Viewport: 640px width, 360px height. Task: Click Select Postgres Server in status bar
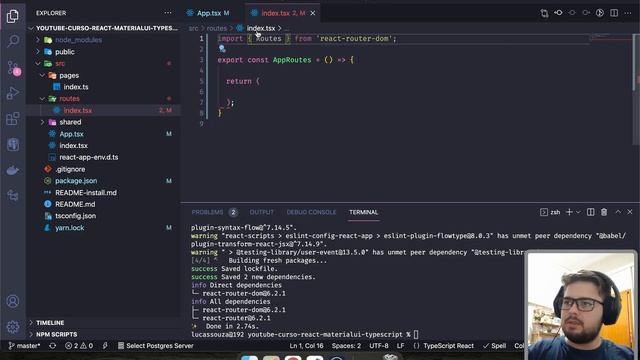[x=156, y=346]
